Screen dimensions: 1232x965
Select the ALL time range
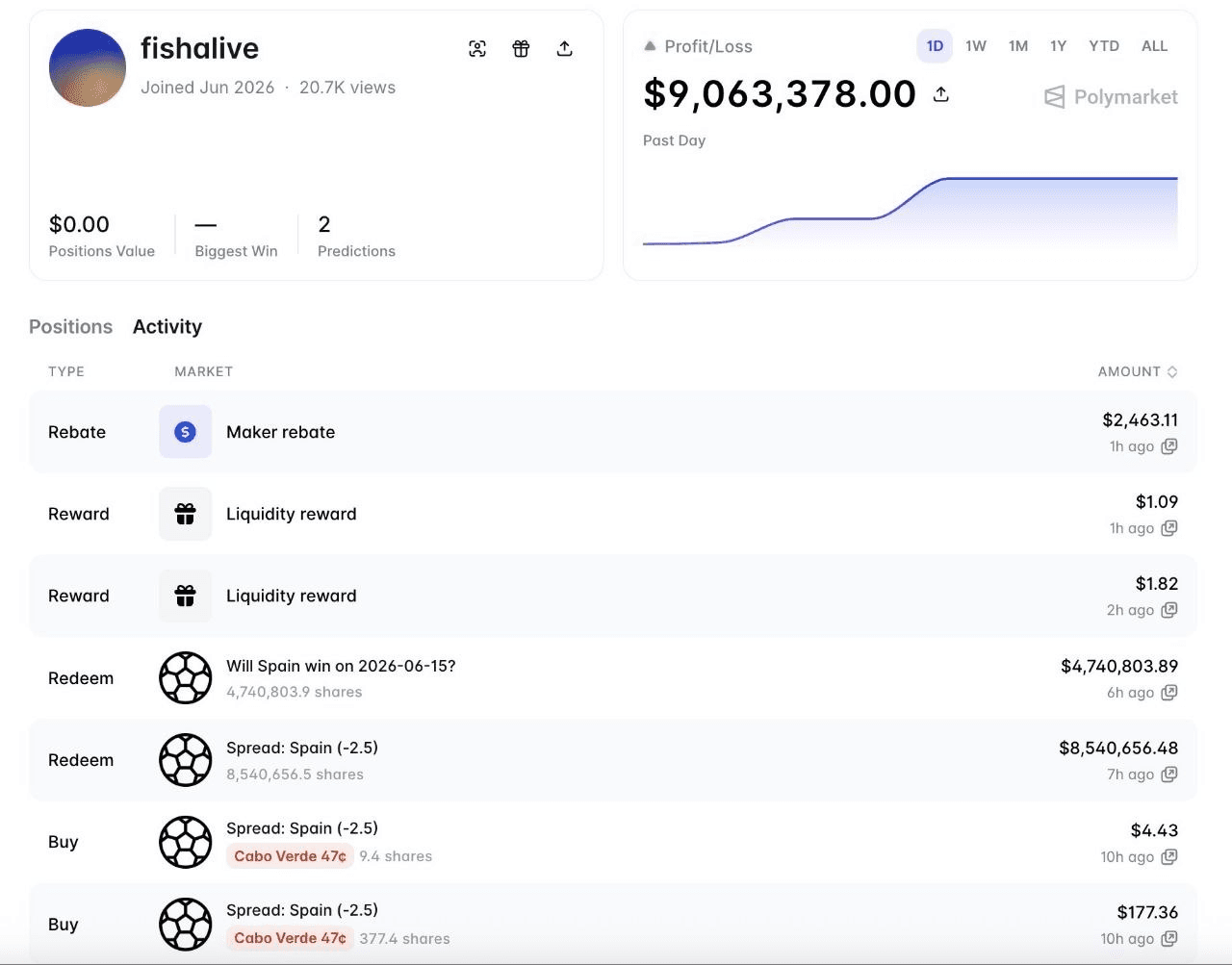click(x=1154, y=46)
